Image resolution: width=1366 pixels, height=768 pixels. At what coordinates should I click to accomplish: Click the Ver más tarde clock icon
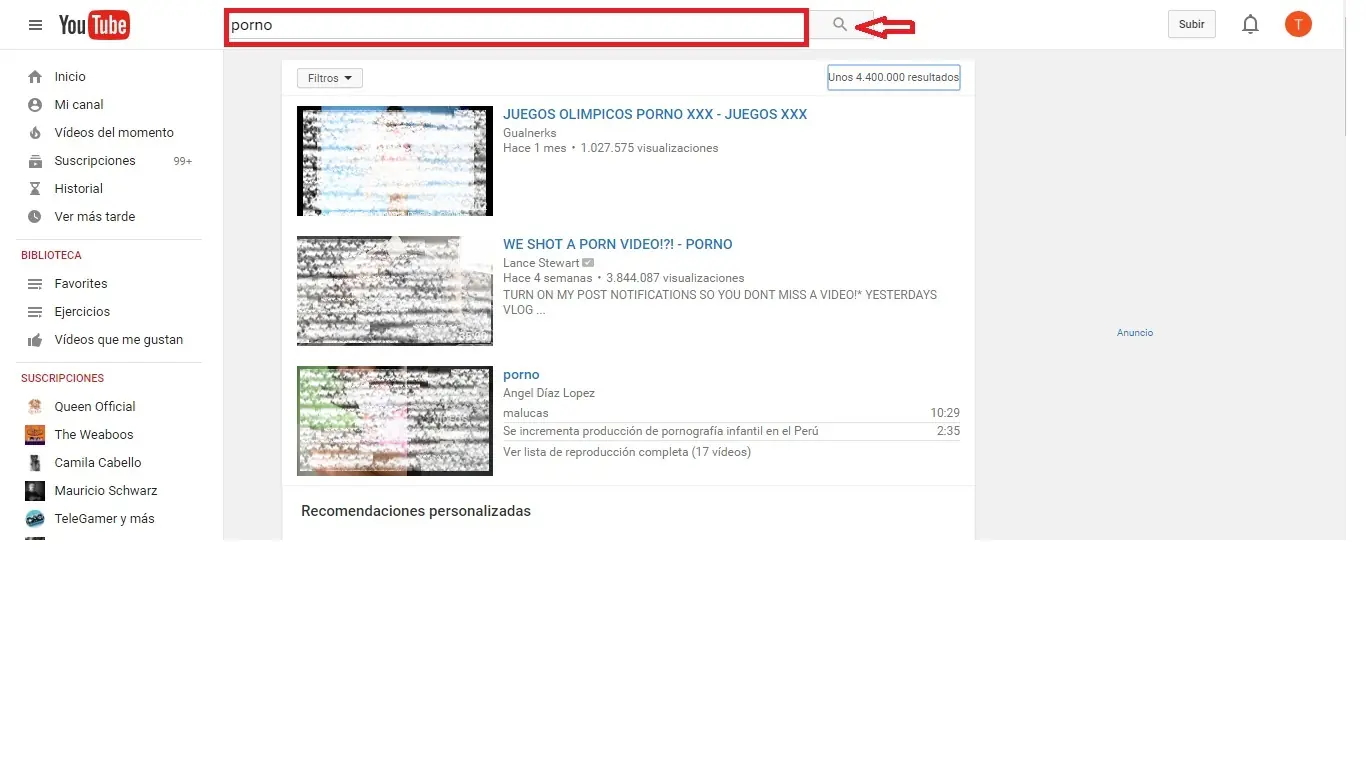click(x=35, y=217)
